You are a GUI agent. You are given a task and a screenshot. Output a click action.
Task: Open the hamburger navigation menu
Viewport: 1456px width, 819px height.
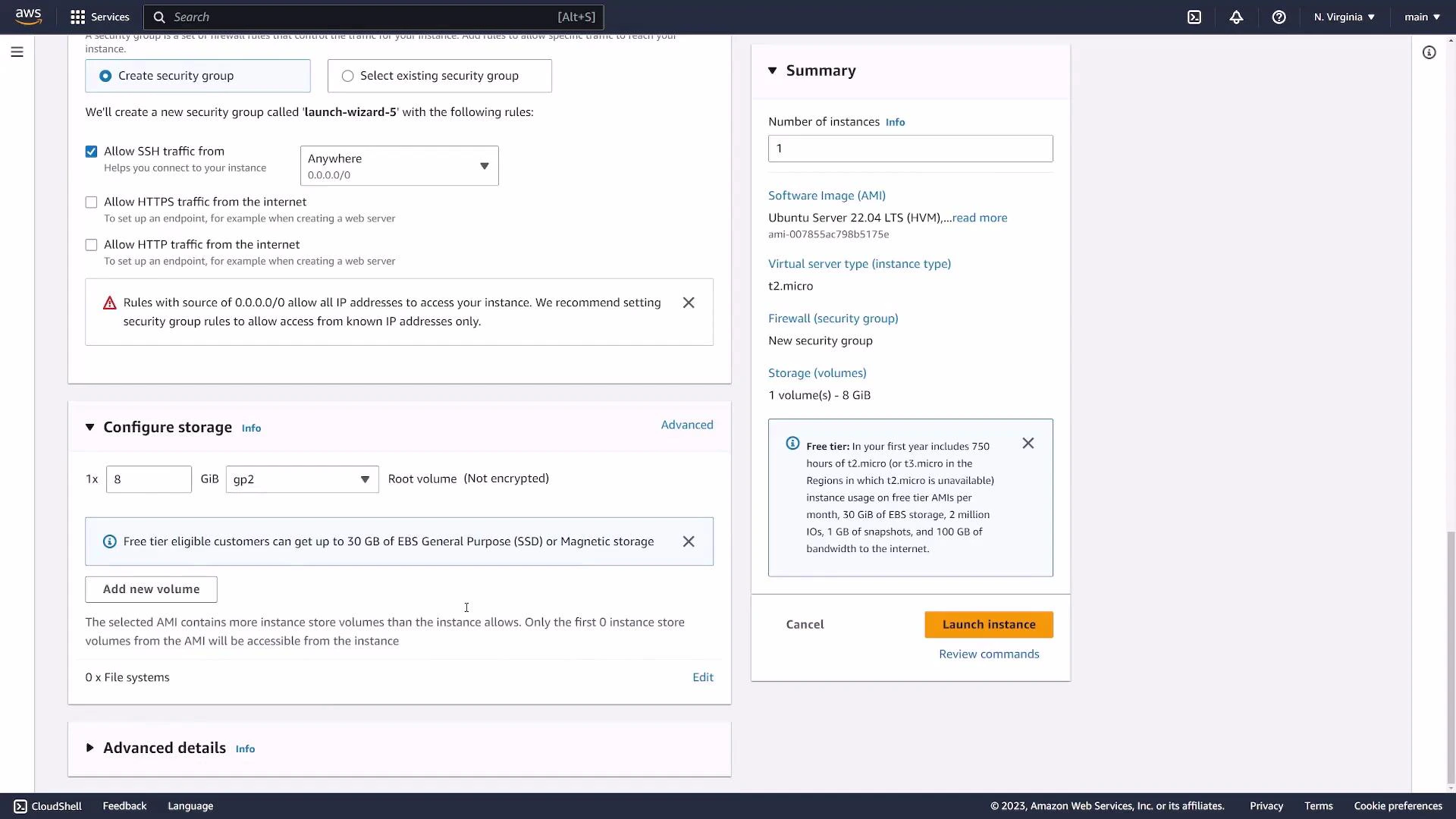(x=17, y=52)
